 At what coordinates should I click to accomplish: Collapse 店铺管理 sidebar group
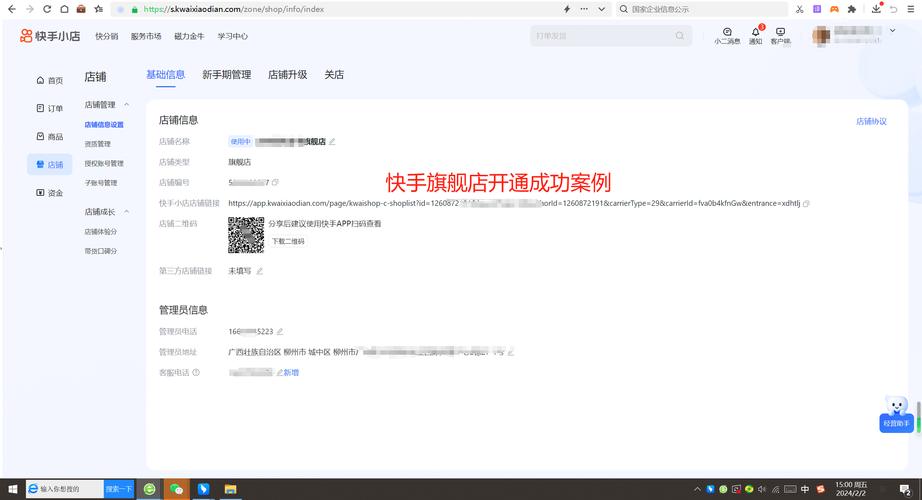[126, 105]
